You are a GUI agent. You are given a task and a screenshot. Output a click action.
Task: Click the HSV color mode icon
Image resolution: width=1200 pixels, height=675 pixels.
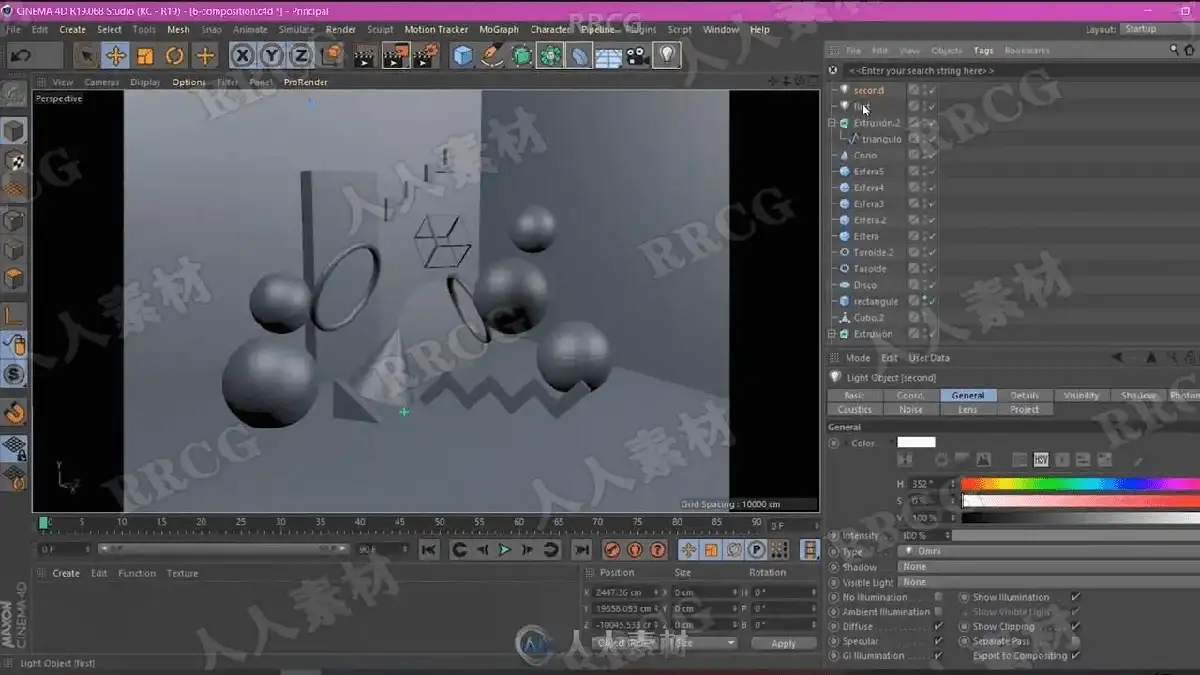click(x=1041, y=460)
